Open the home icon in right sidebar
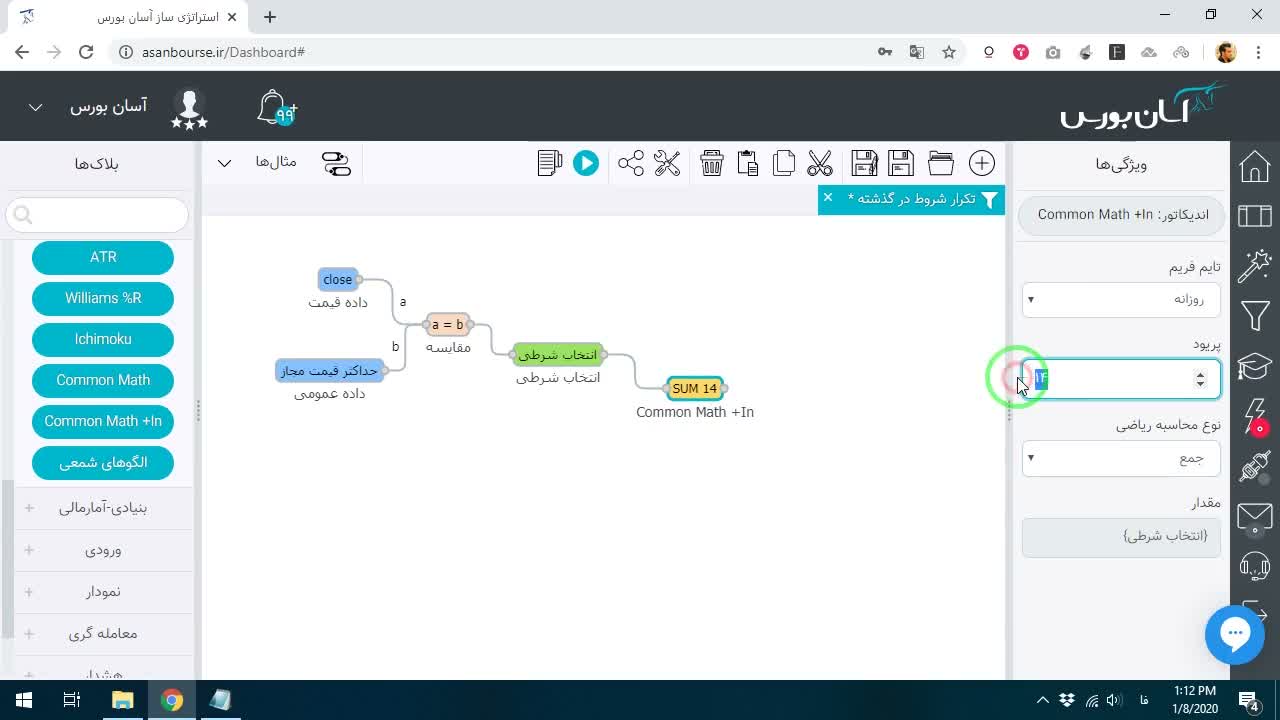1280x720 pixels. tap(1255, 166)
